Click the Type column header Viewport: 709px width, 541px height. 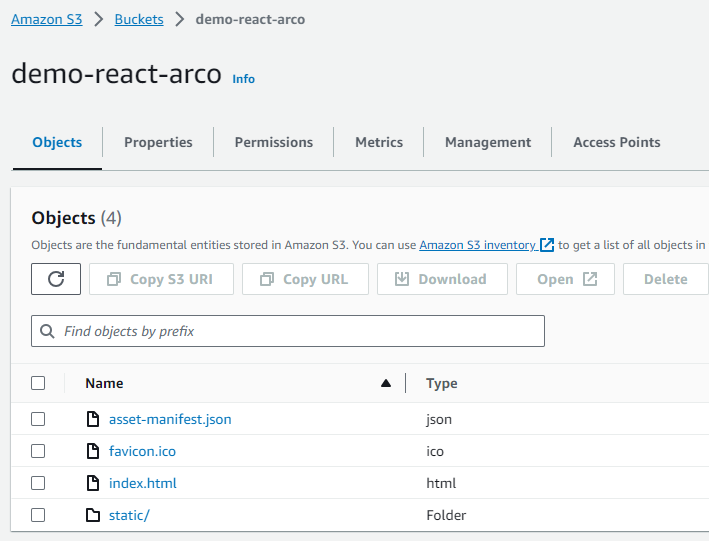point(442,384)
